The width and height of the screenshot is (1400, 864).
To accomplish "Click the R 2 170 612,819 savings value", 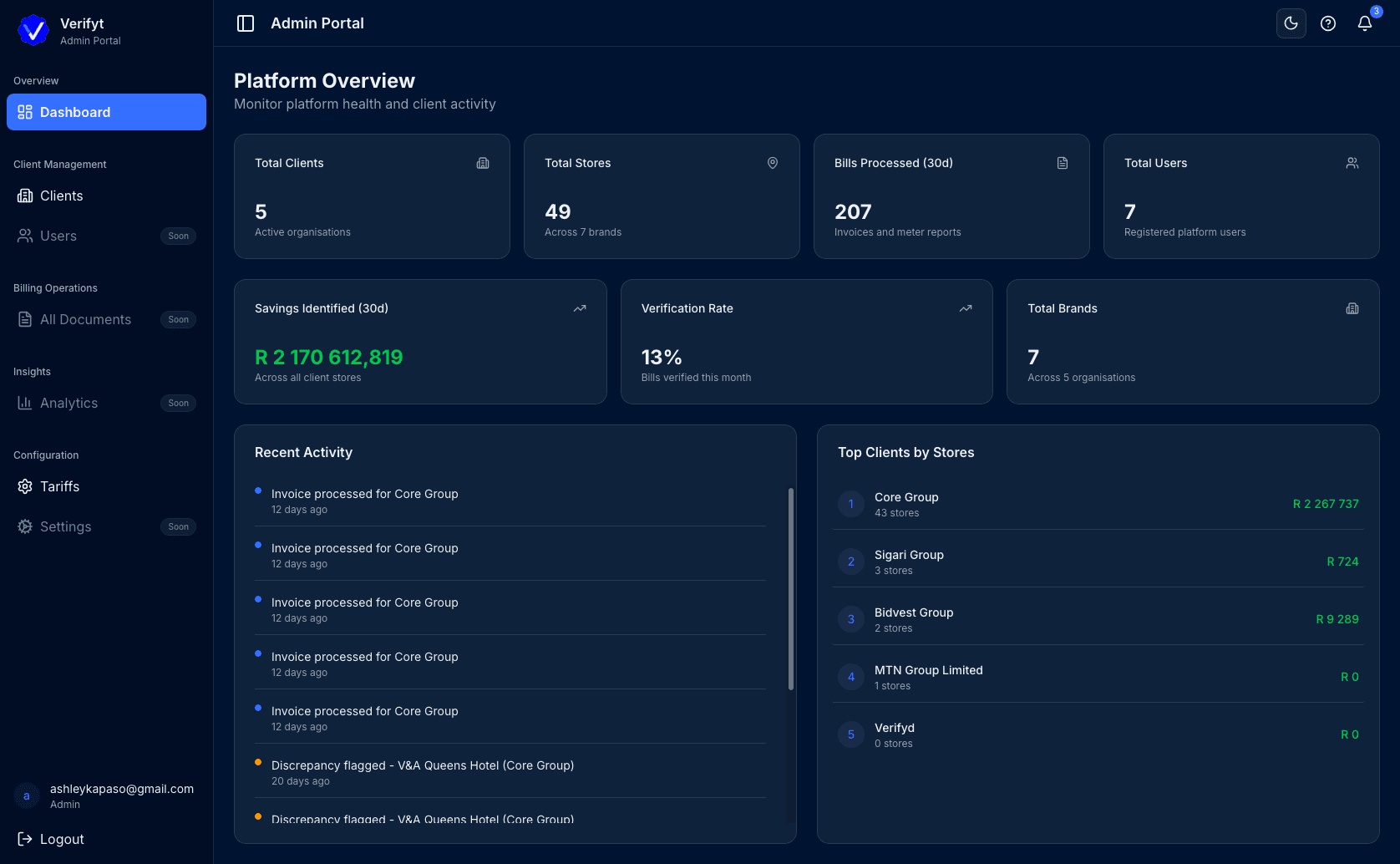I will pyautogui.click(x=329, y=358).
